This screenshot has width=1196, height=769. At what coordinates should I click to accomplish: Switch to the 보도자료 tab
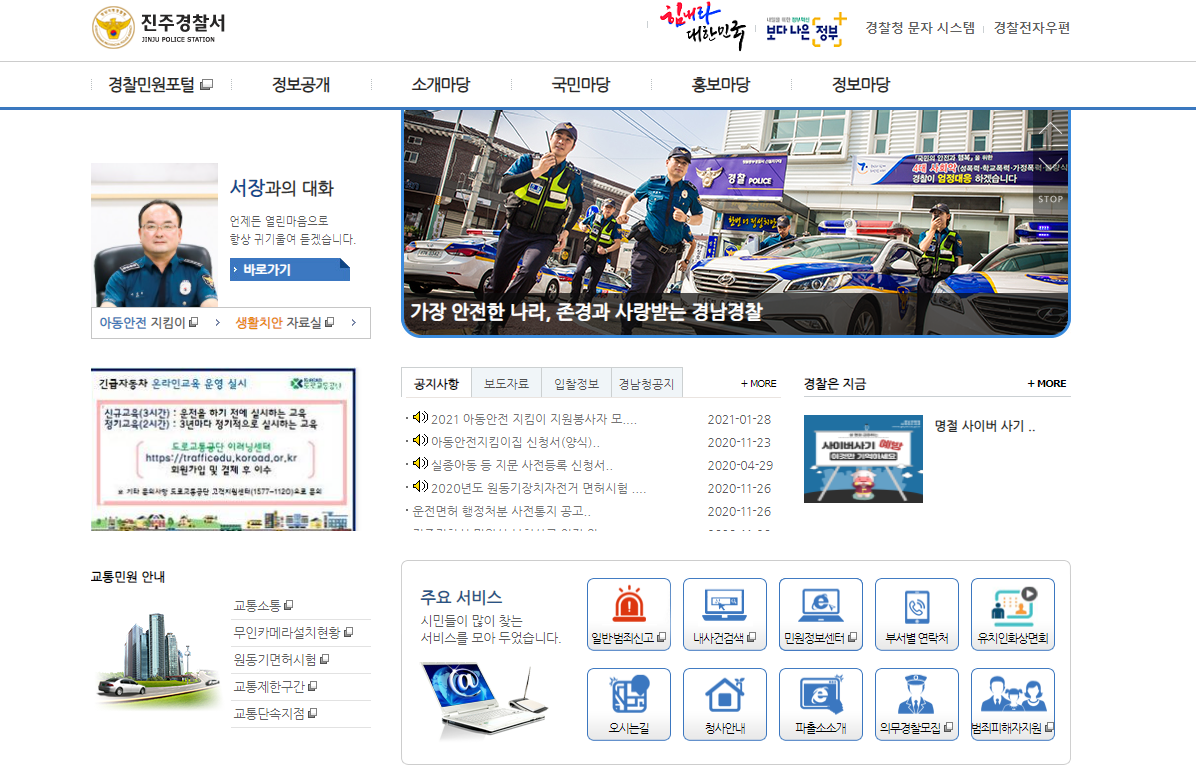pos(506,383)
